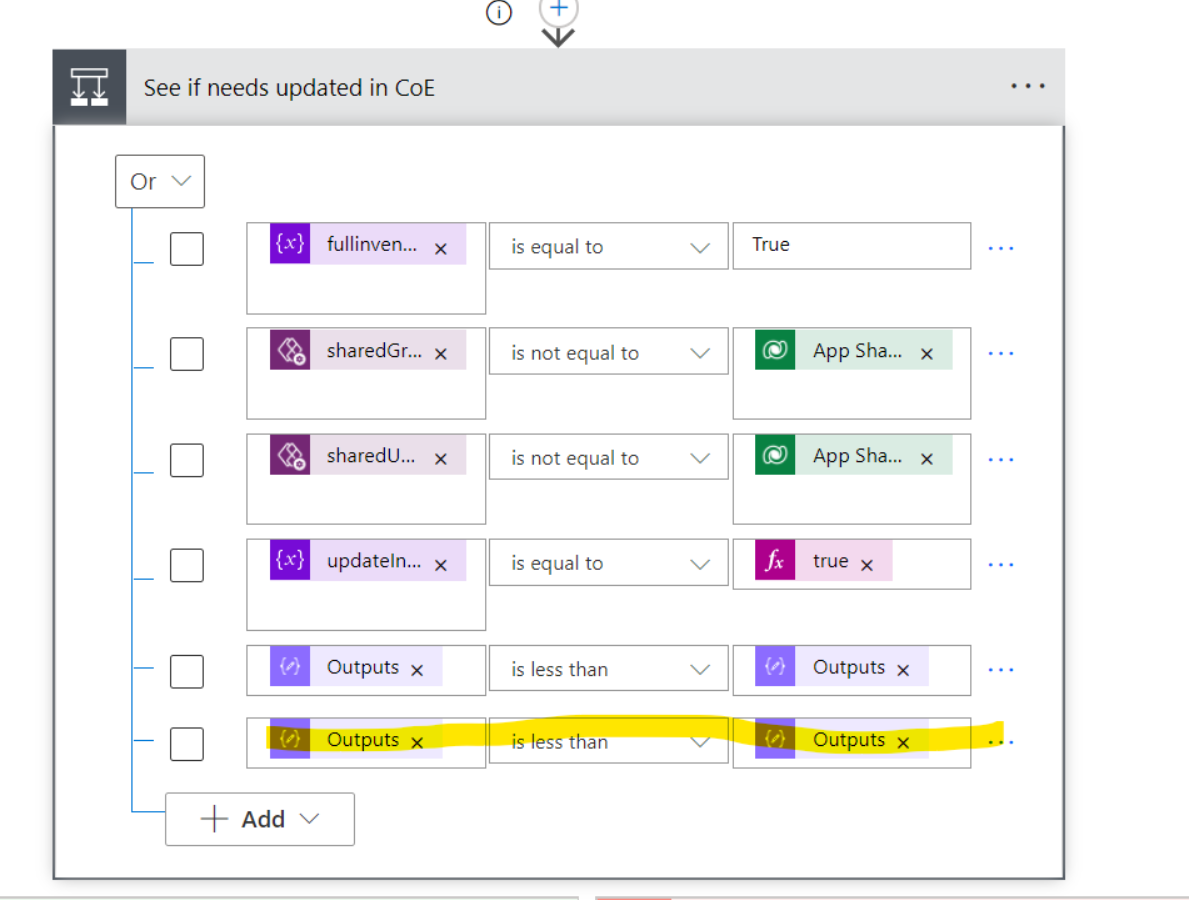The height and width of the screenshot is (900, 1189).
Task: Open the ellipsis menu on the first condition row
Action: pyautogui.click(x=1001, y=246)
